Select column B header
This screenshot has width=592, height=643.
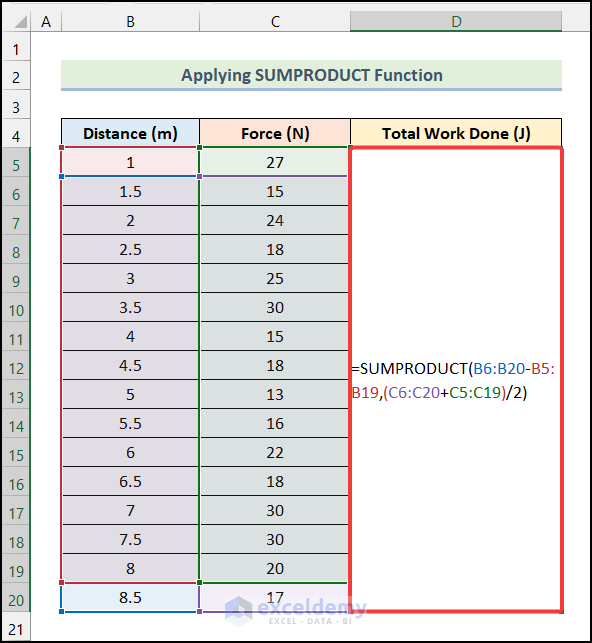[x=130, y=21]
